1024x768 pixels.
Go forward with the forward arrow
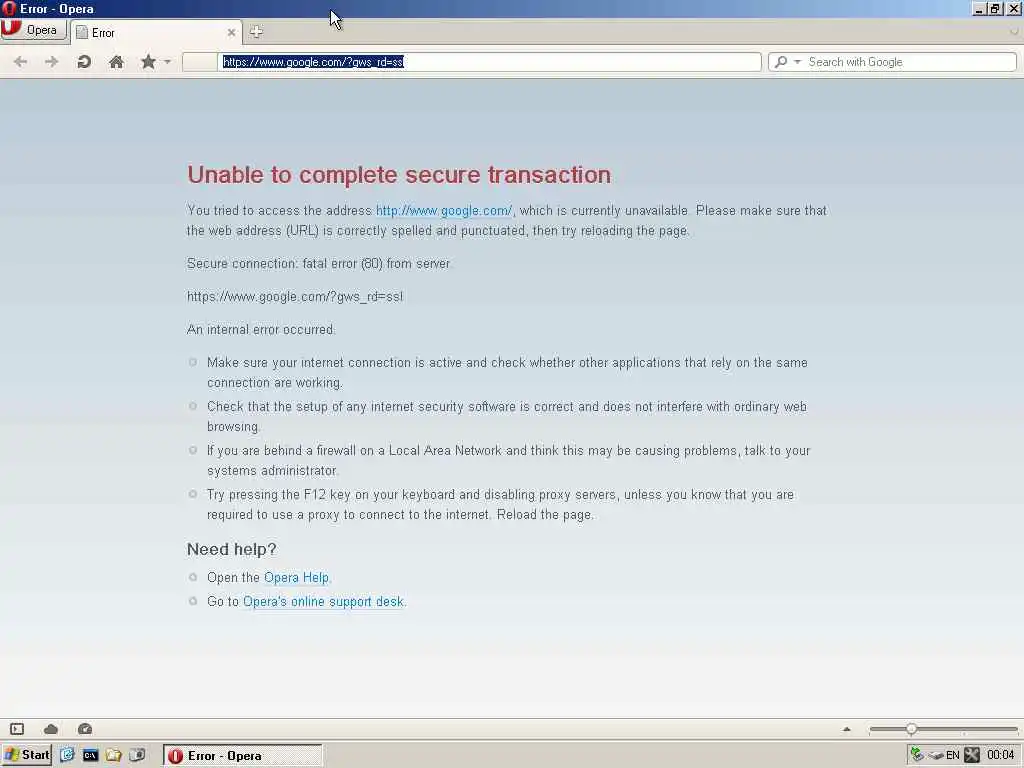pos(52,62)
